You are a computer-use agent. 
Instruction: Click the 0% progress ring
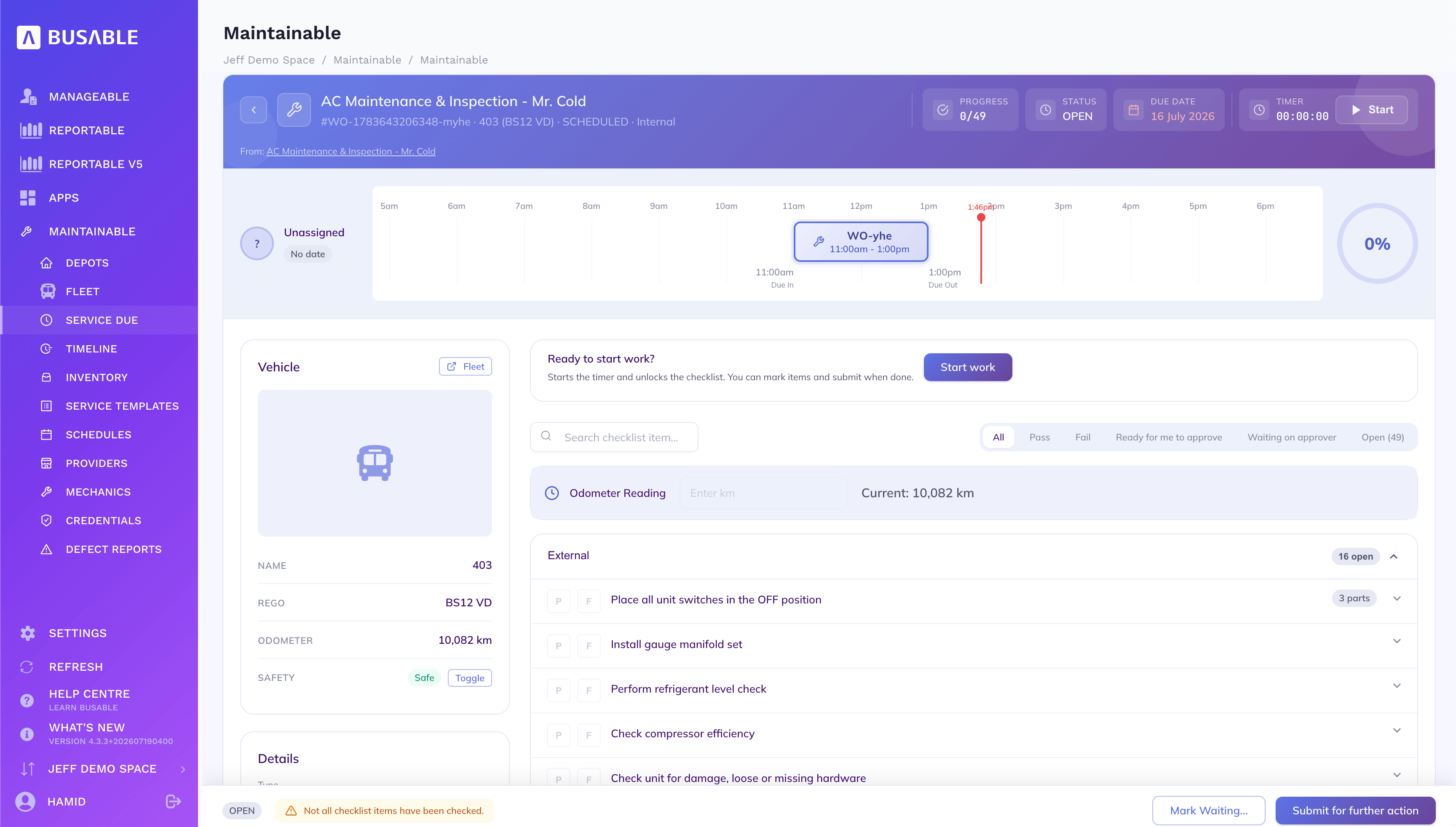coord(1377,244)
